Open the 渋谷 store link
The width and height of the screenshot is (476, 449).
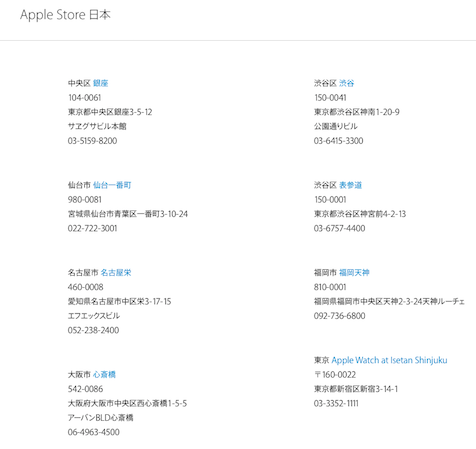(346, 83)
